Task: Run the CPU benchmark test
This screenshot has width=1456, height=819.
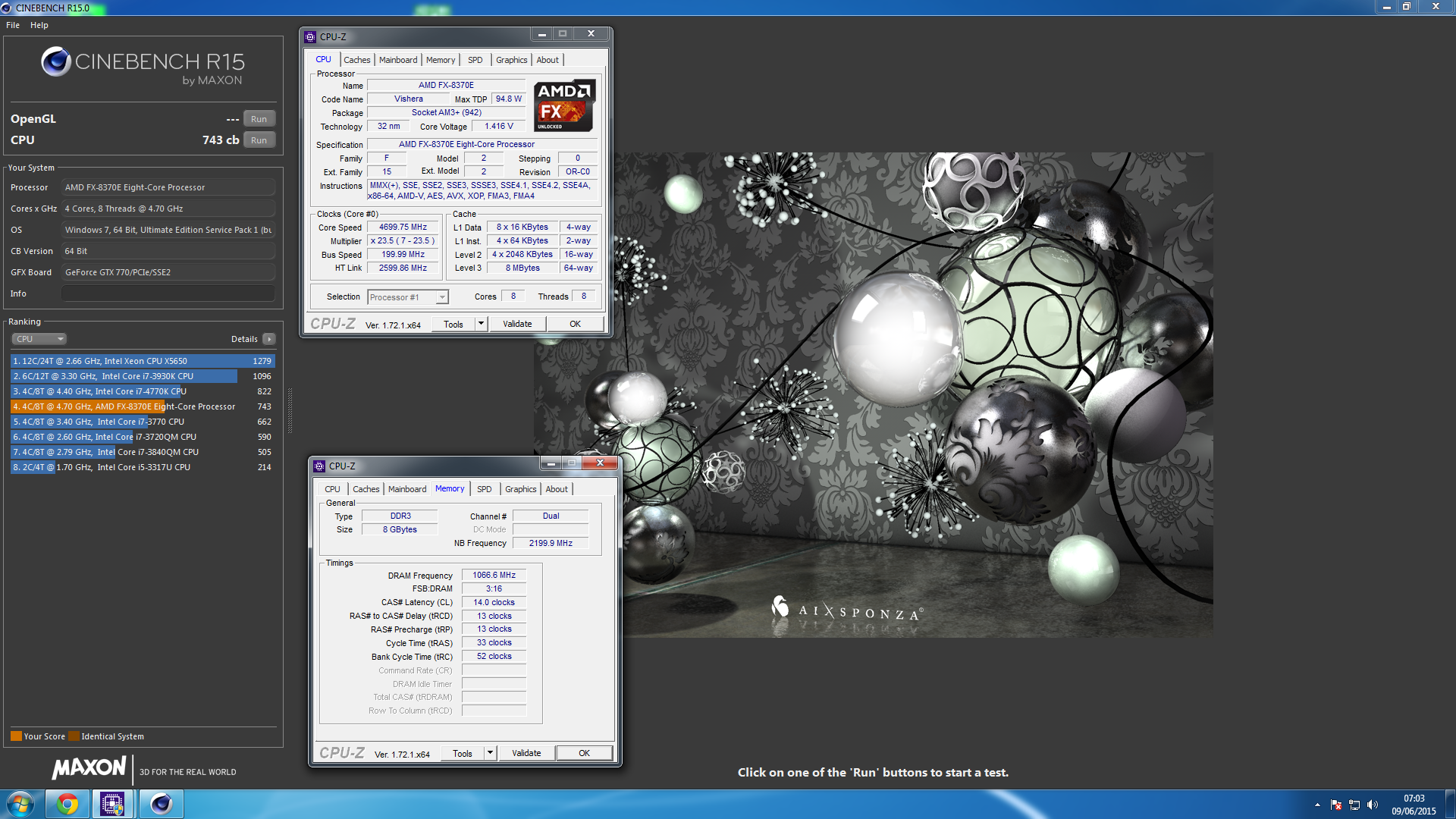Action: tap(259, 140)
